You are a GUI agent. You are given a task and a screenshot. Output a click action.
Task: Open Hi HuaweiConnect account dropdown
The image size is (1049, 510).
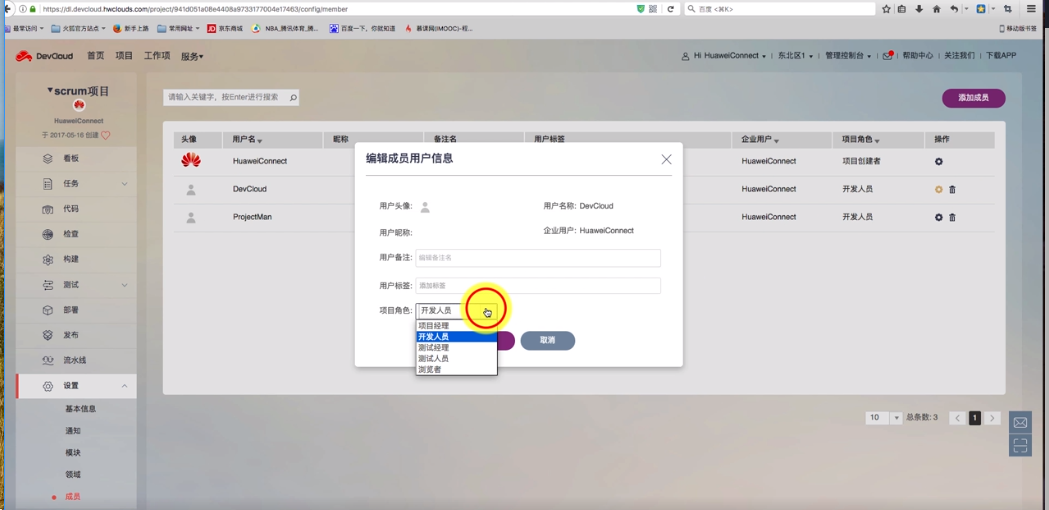724,56
